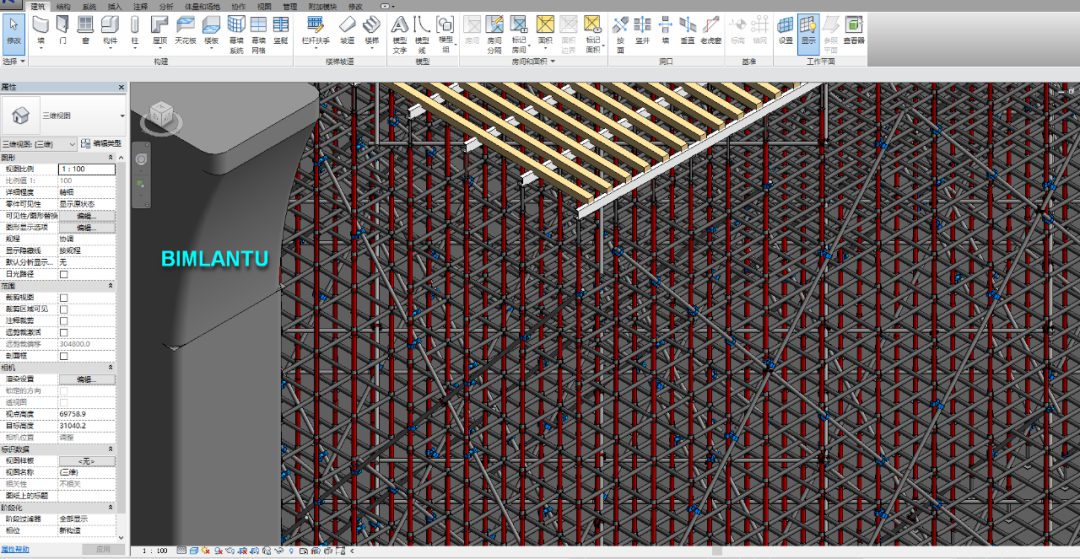The height and width of the screenshot is (559, 1080).
Task: Open the navigation wheel on the navigation bar
Action: 141,159
